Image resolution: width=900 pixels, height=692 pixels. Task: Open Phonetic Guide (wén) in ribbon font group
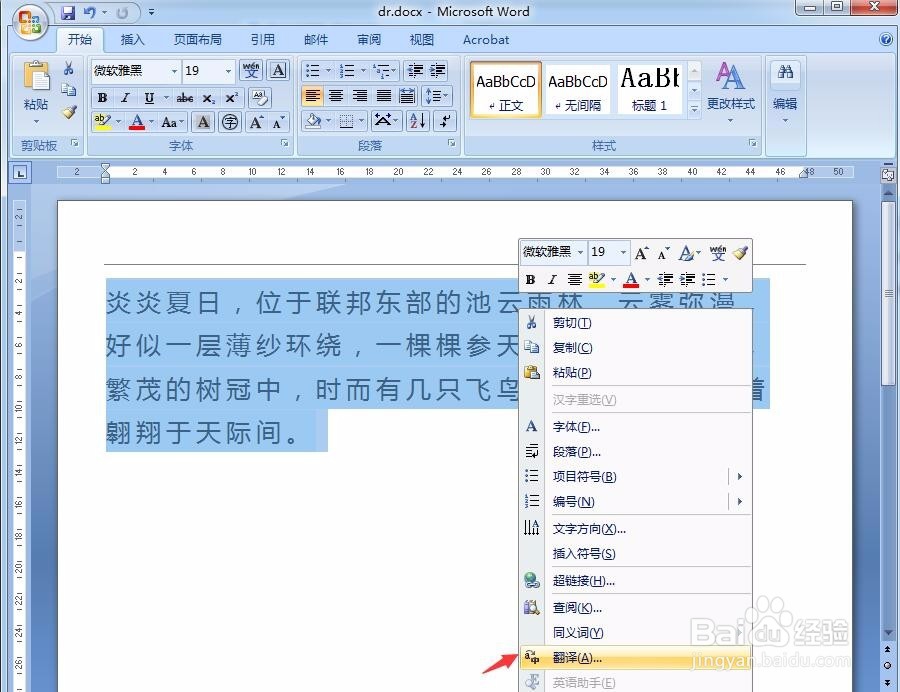pyautogui.click(x=251, y=70)
